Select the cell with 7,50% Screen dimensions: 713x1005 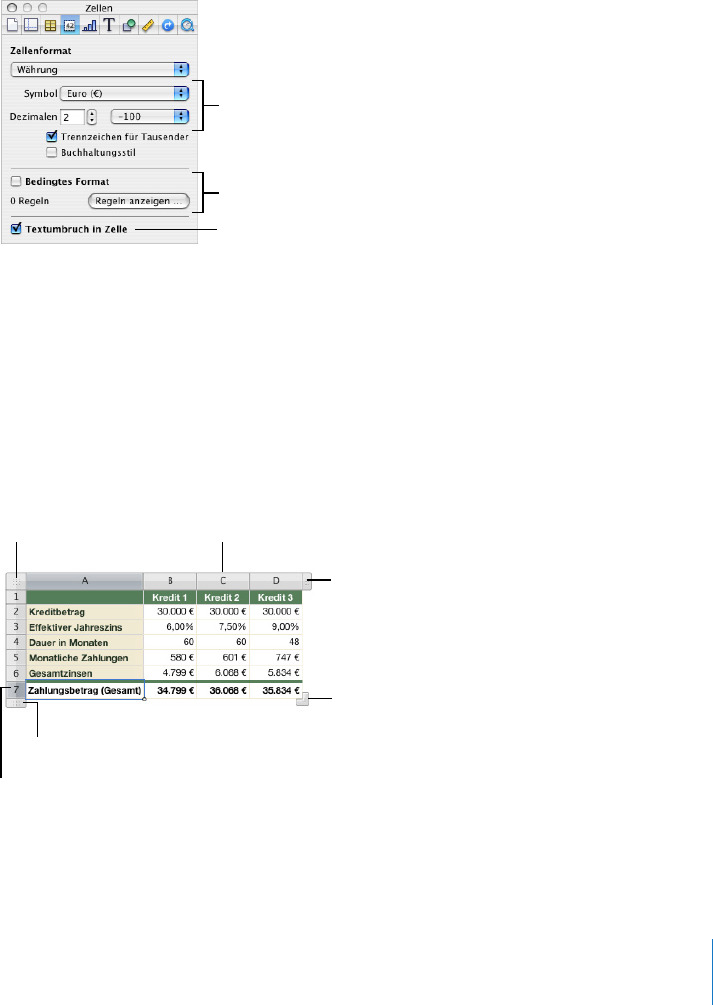(223, 627)
